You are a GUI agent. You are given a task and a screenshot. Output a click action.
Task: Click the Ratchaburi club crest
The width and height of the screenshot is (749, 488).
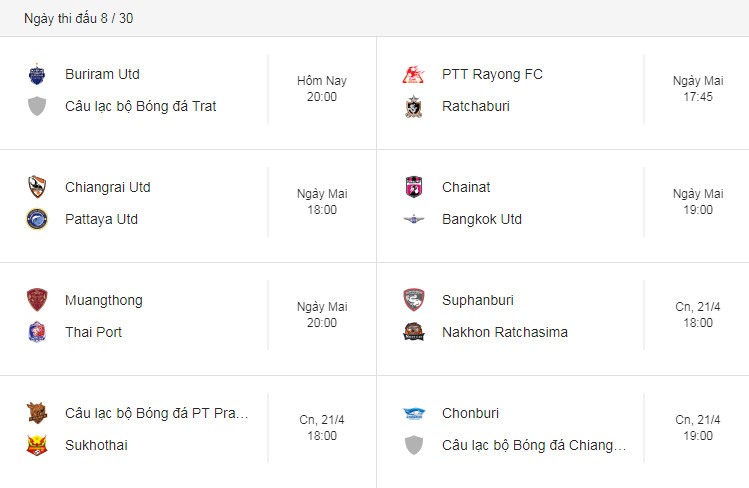(413, 106)
